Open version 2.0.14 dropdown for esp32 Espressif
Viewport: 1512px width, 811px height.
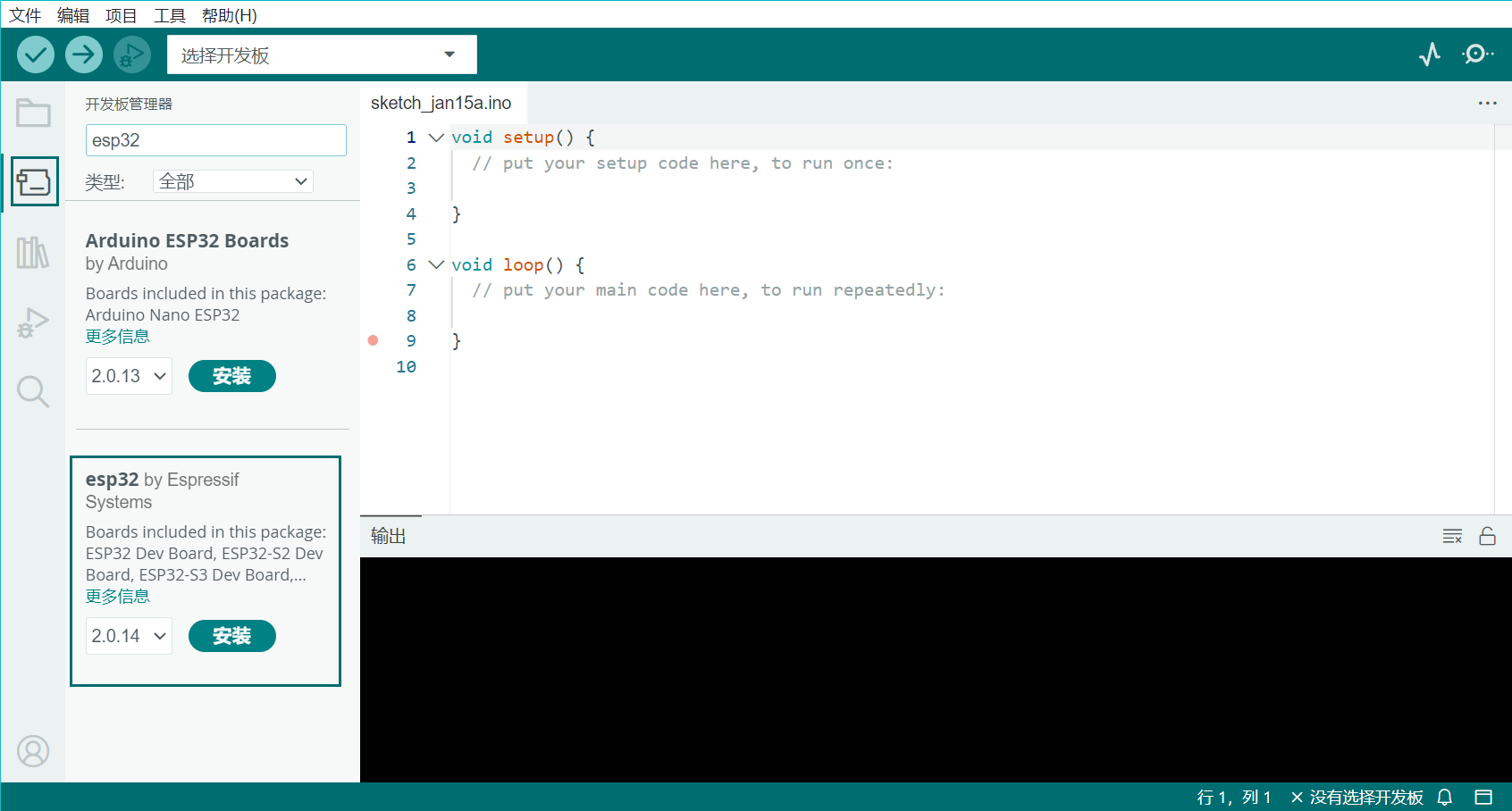click(129, 636)
